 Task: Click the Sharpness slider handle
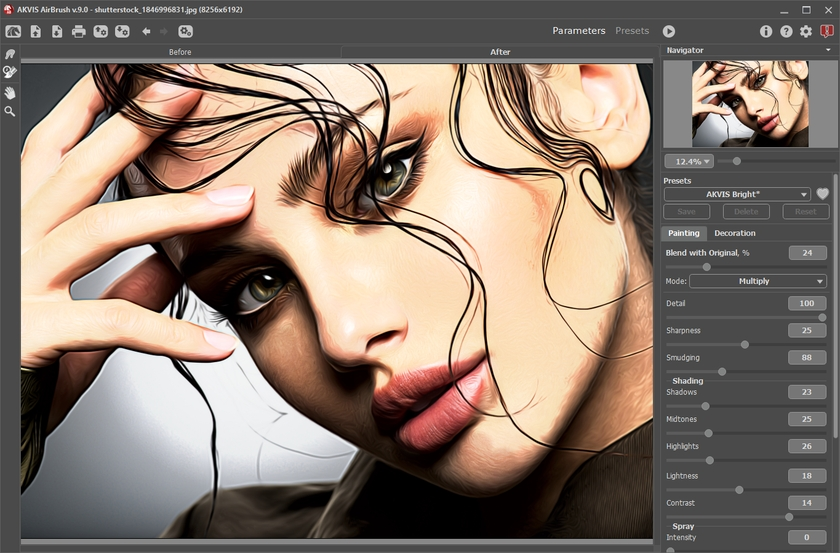coord(745,344)
